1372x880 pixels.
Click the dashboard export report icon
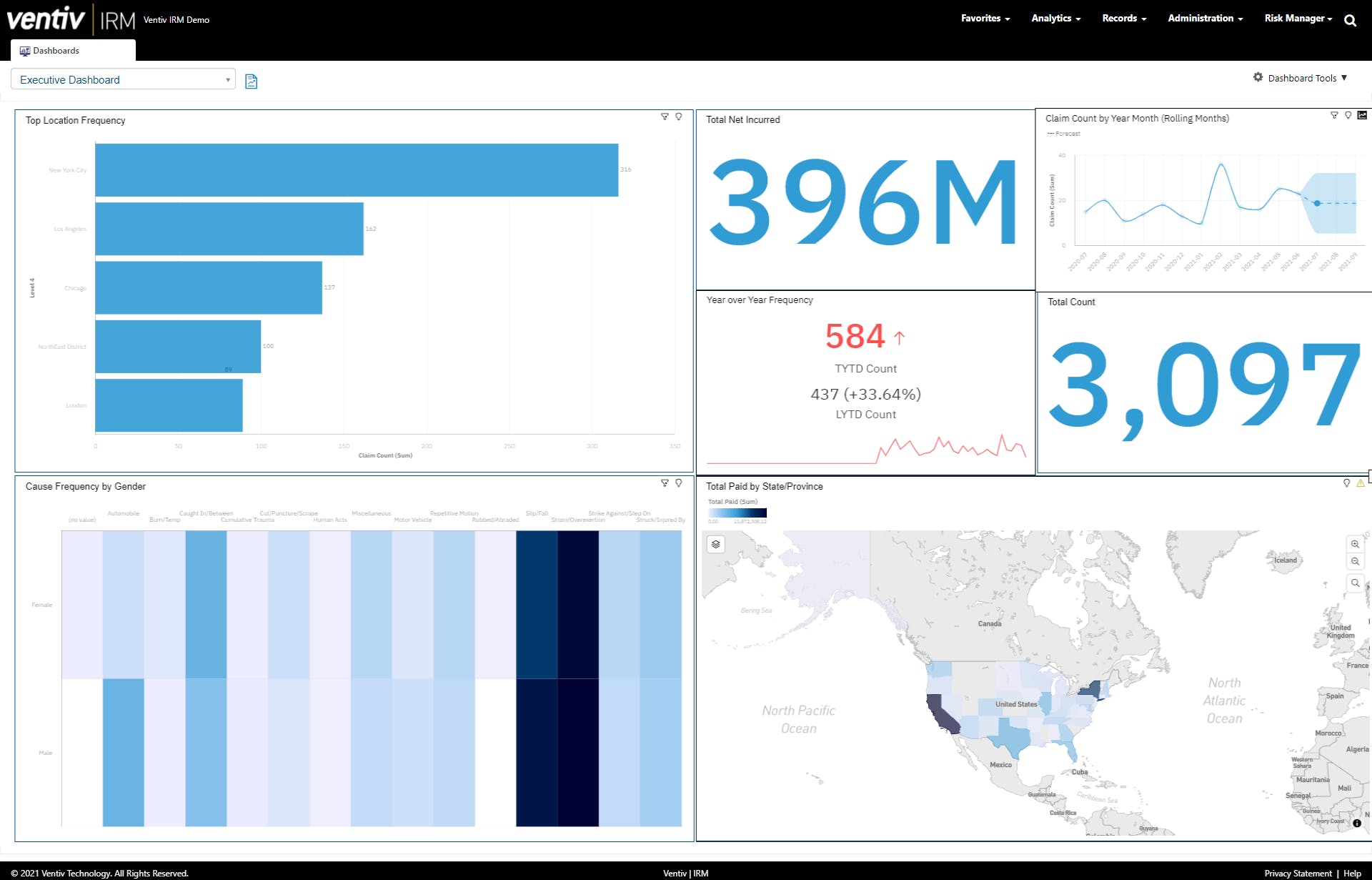pyautogui.click(x=252, y=81)
